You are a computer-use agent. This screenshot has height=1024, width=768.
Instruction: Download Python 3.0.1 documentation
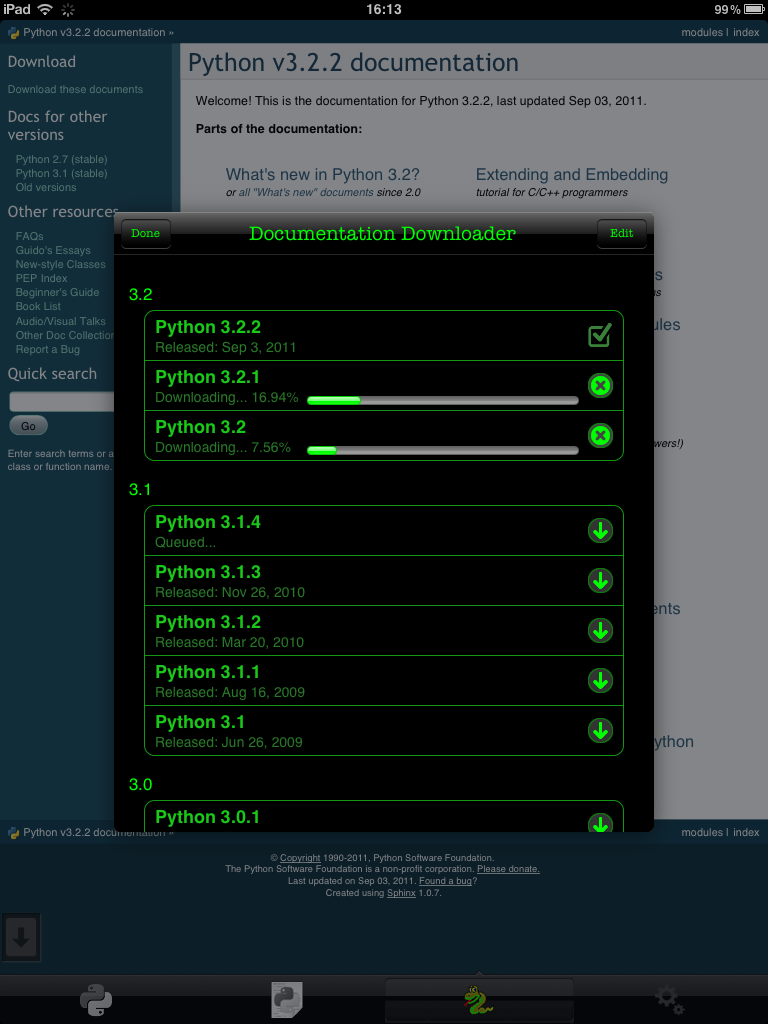[x=600, y=822]
